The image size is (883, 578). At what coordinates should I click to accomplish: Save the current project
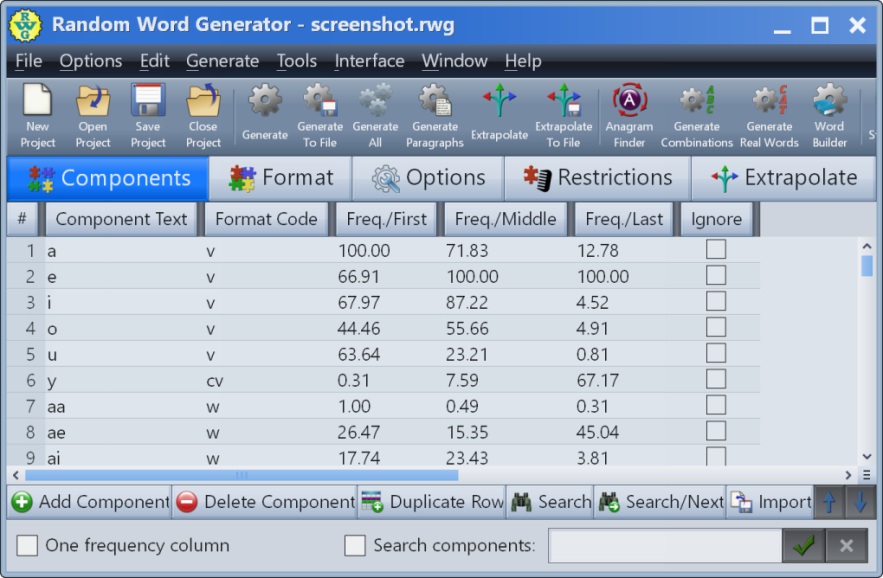(147, 115)
